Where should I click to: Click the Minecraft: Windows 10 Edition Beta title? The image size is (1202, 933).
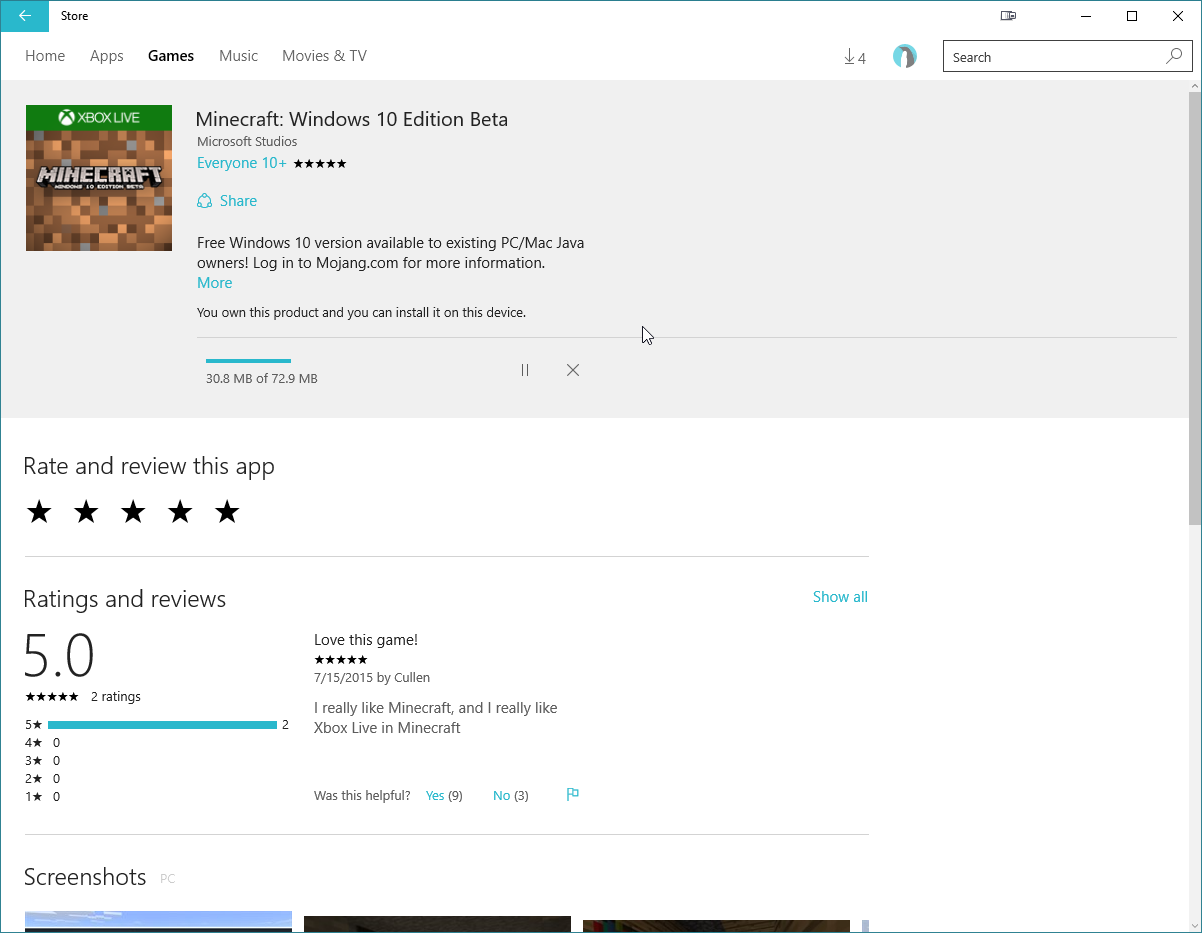(352, 119)
